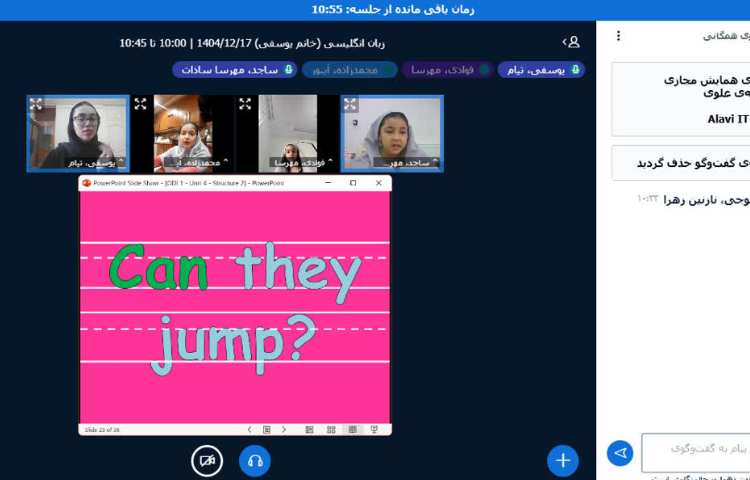Click the 'Alavi IT' text in chat

pyautogui.click(x=727, y=119)
